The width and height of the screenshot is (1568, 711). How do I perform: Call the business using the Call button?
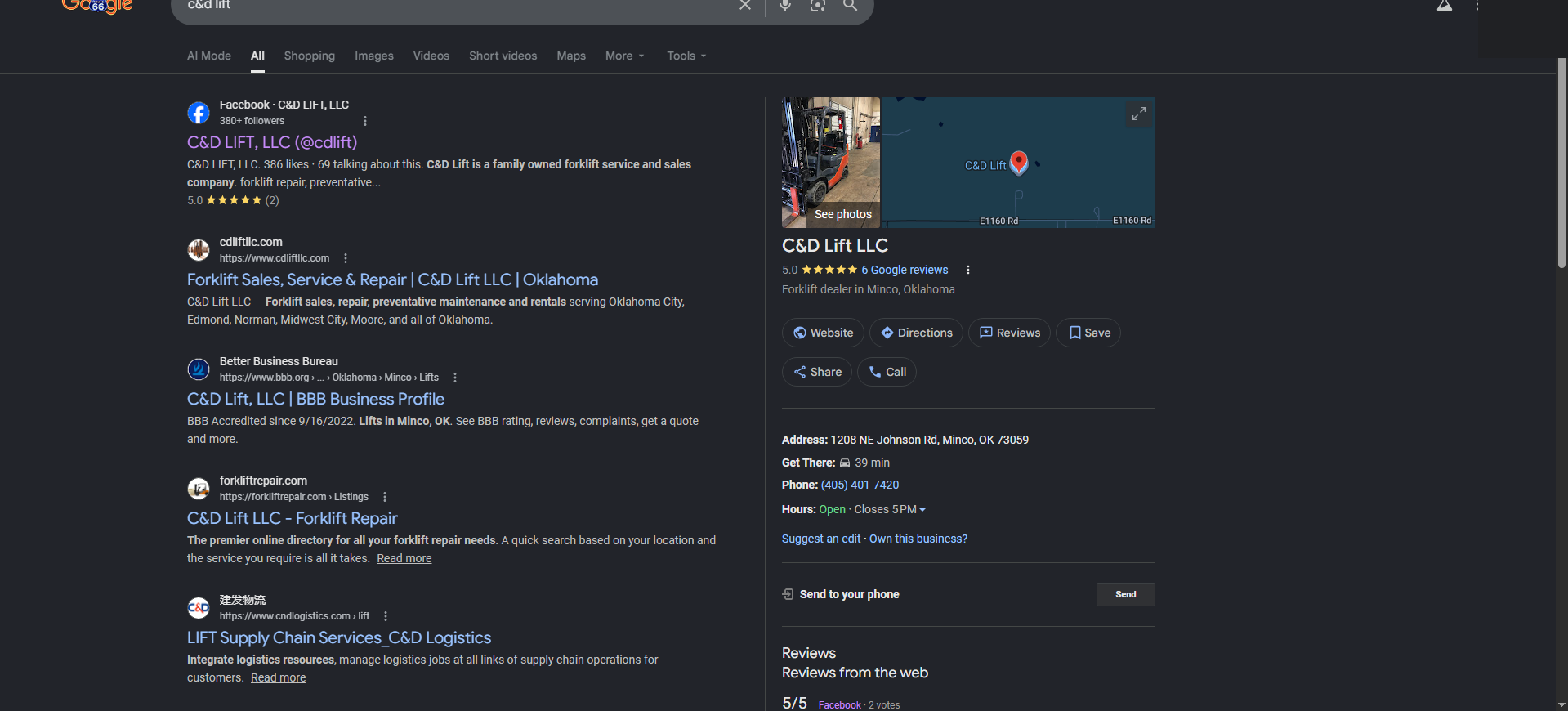[887, 372]
